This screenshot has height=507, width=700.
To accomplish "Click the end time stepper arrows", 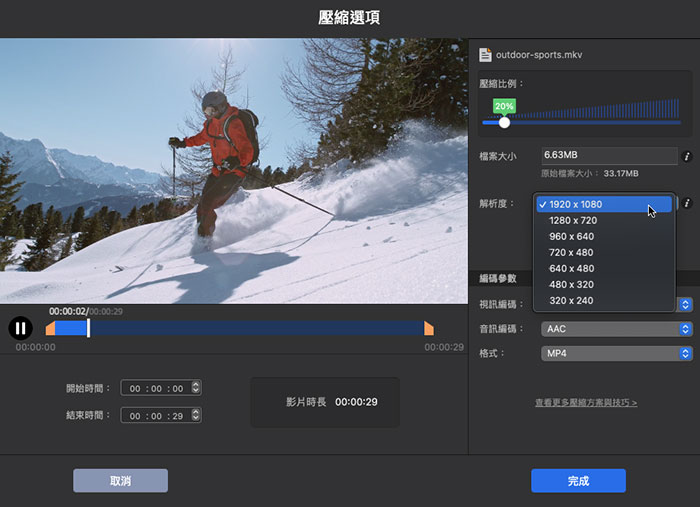I will click(196, 415).
